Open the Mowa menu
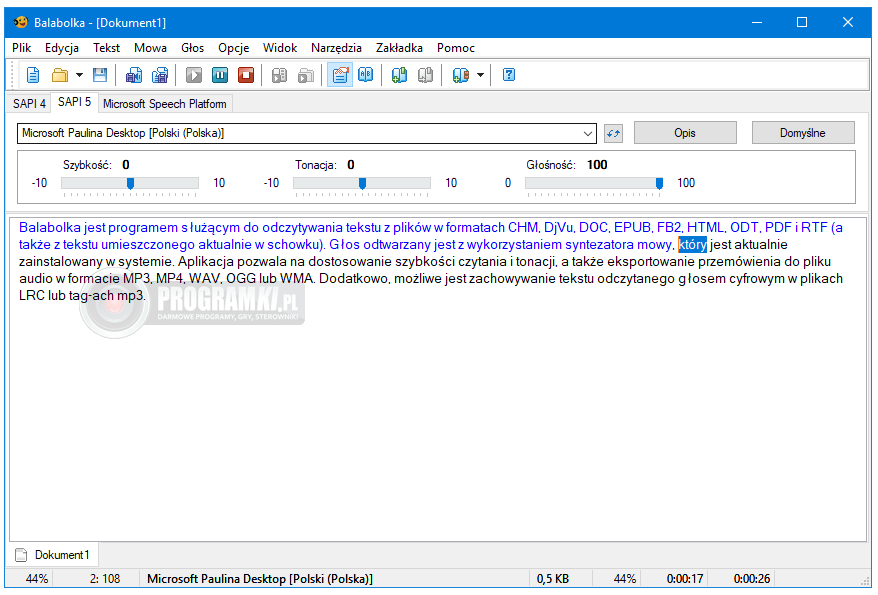The height and width of the screenshot is (595, 878). click(150, 48)
